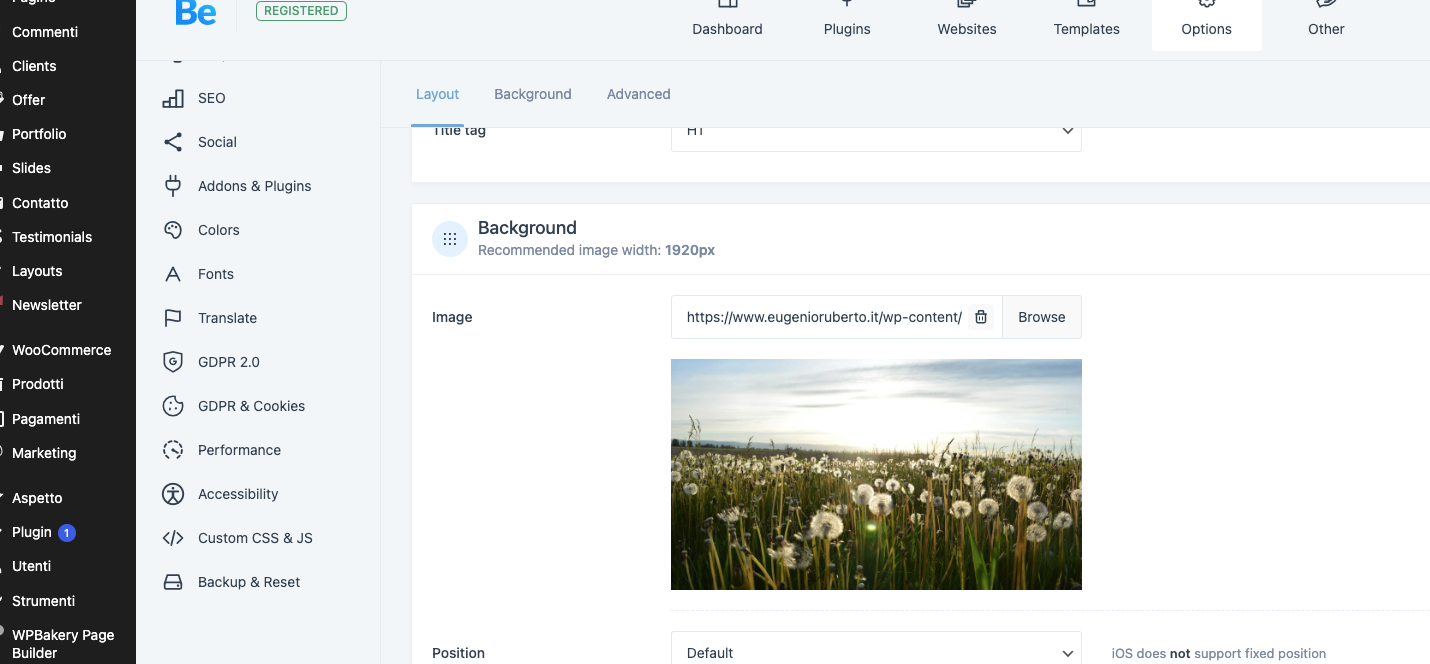1430x664 pixels.
Task: Open Backup & Reset settings
Action: click(248, 582)
